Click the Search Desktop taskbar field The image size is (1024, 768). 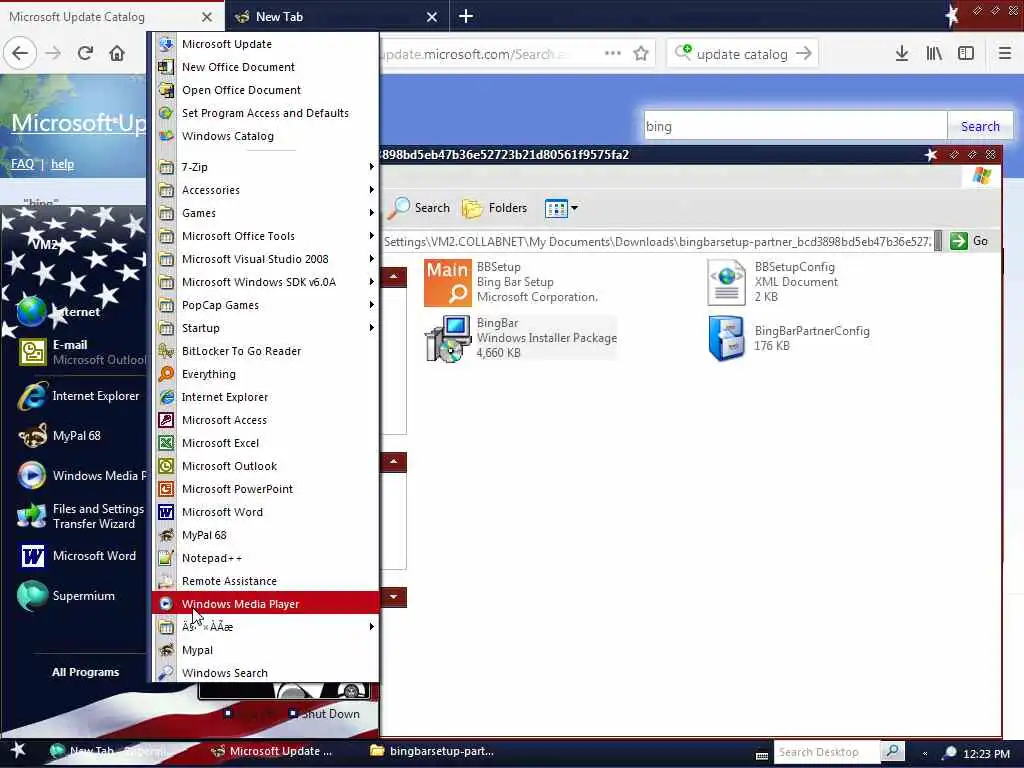(826, 752)
